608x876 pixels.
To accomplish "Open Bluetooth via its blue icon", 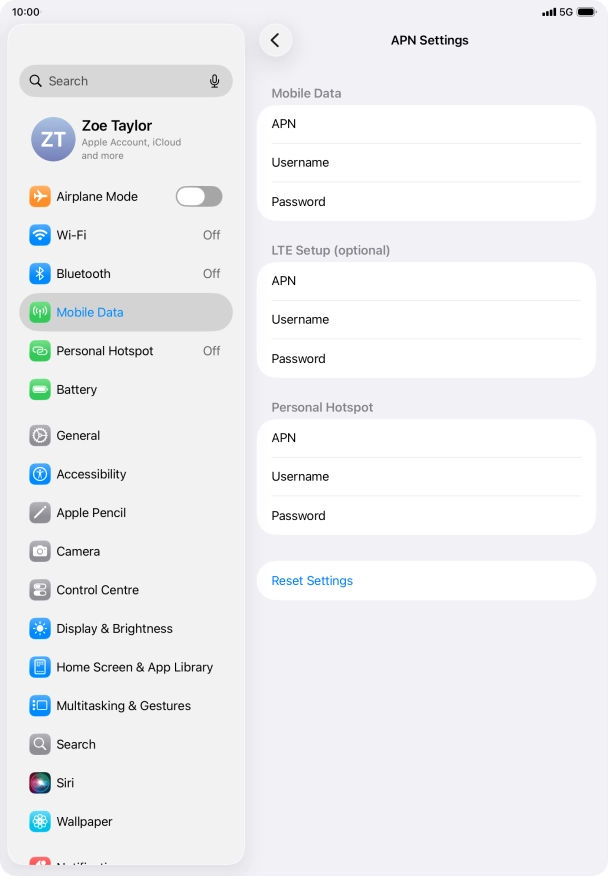I will 40,274.
